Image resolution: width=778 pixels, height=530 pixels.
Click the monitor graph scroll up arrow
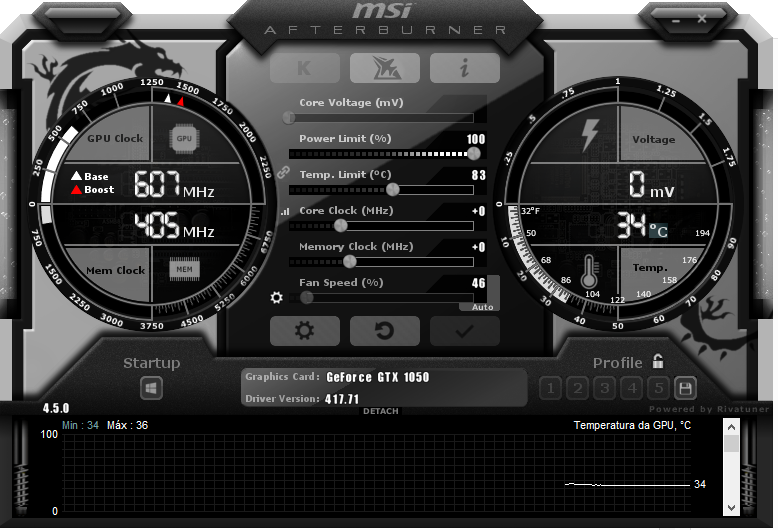pos(731,427)
